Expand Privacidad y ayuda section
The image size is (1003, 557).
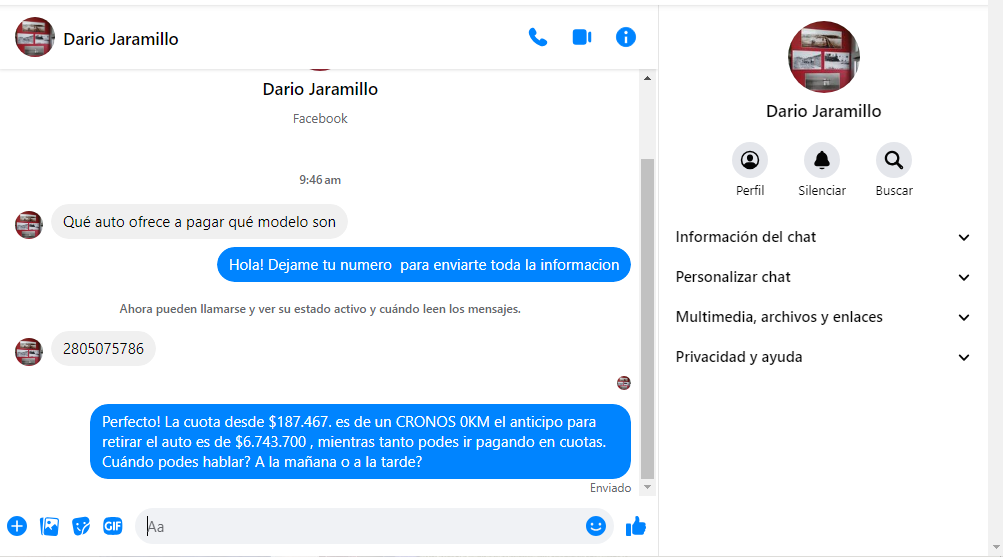pos(823,357)
